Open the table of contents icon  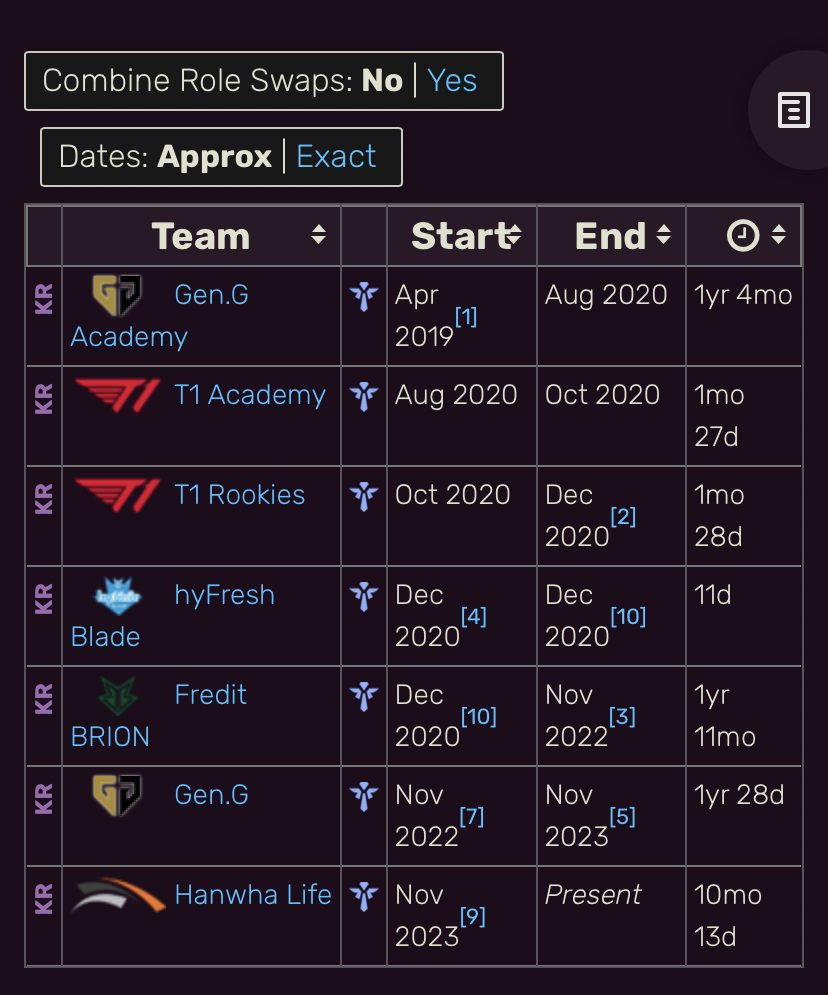(794, 110)
